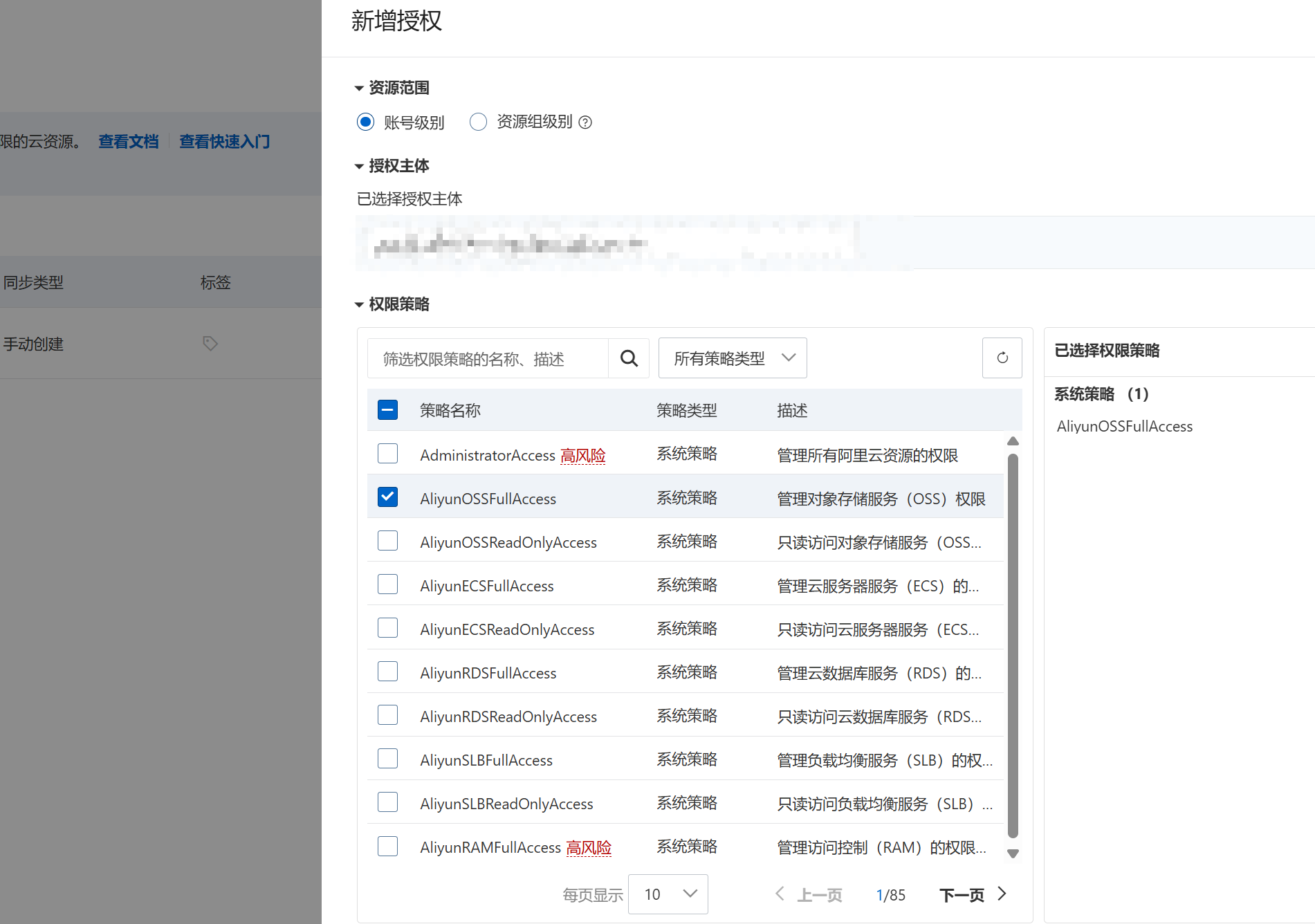Viewport: 1315px width, 924px height.
Task: Focus the policy name filter input
Action: 488,358
